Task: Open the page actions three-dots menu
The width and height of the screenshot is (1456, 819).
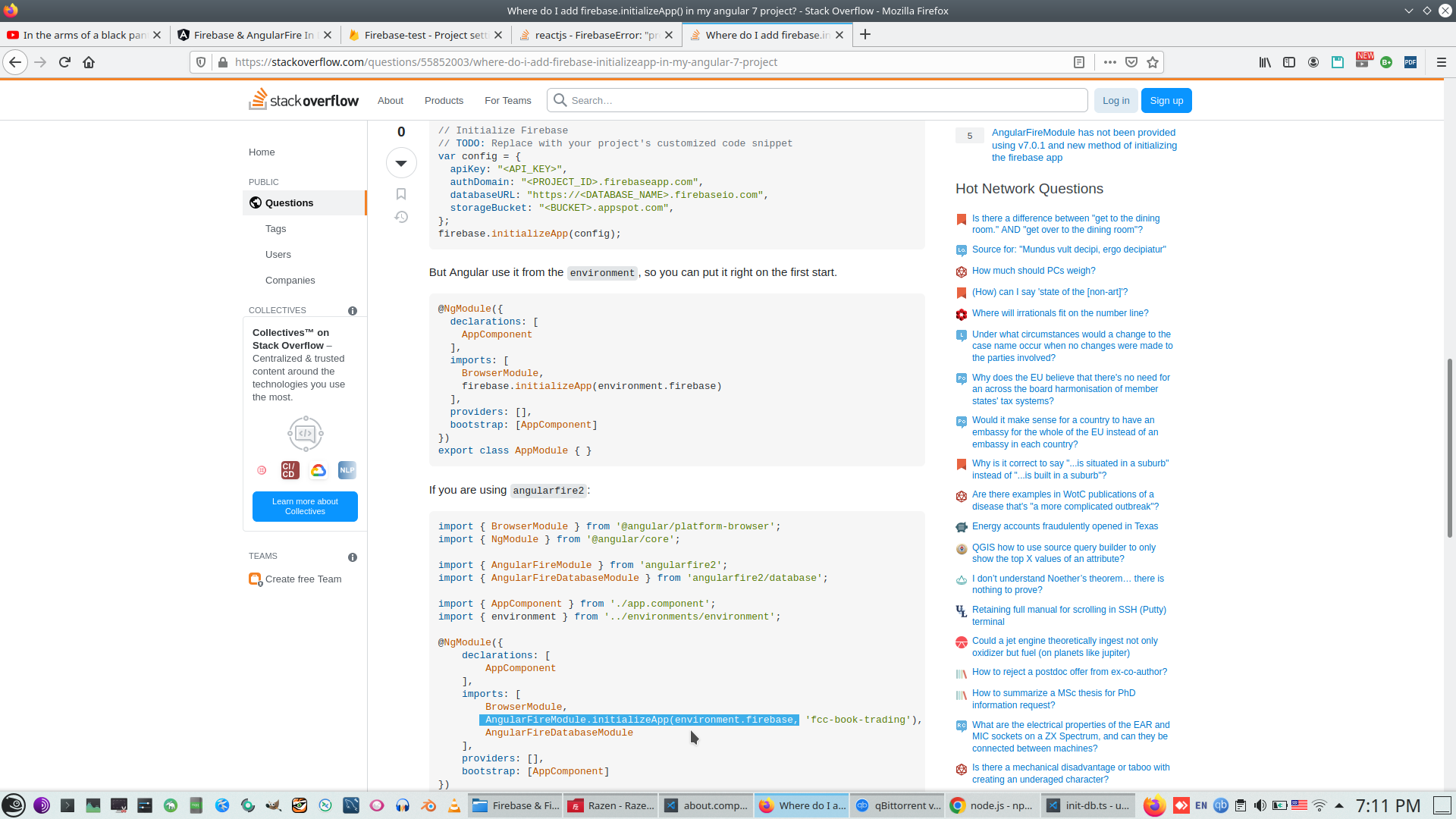Action: 1109,62
